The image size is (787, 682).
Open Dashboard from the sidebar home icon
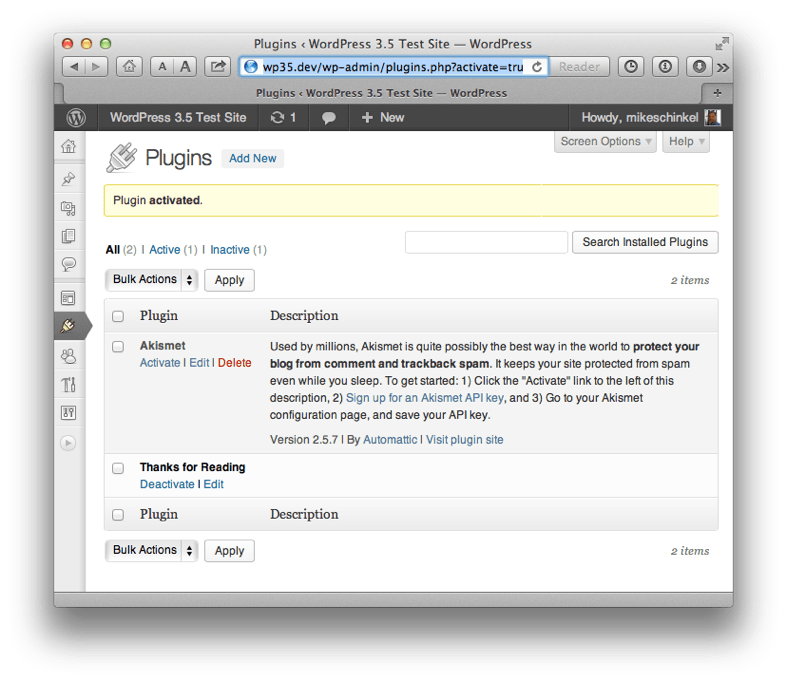69,147
